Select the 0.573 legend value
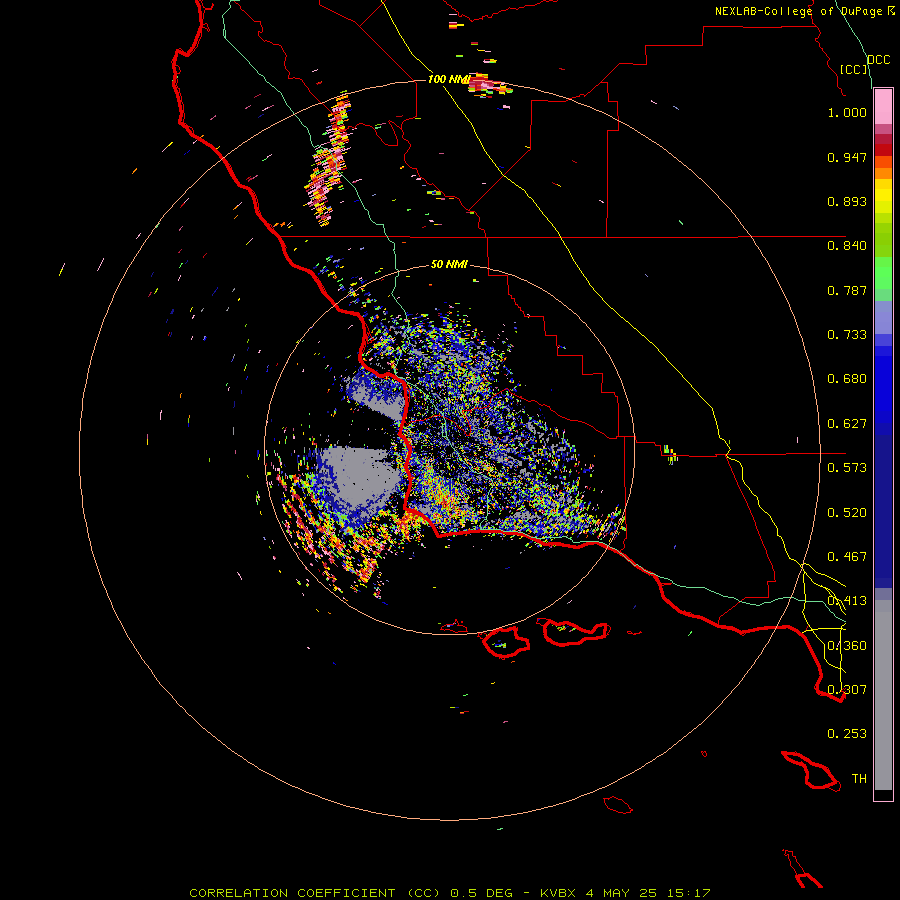The height and width of the screenshot is (900, 900). [x=847, y=468]
